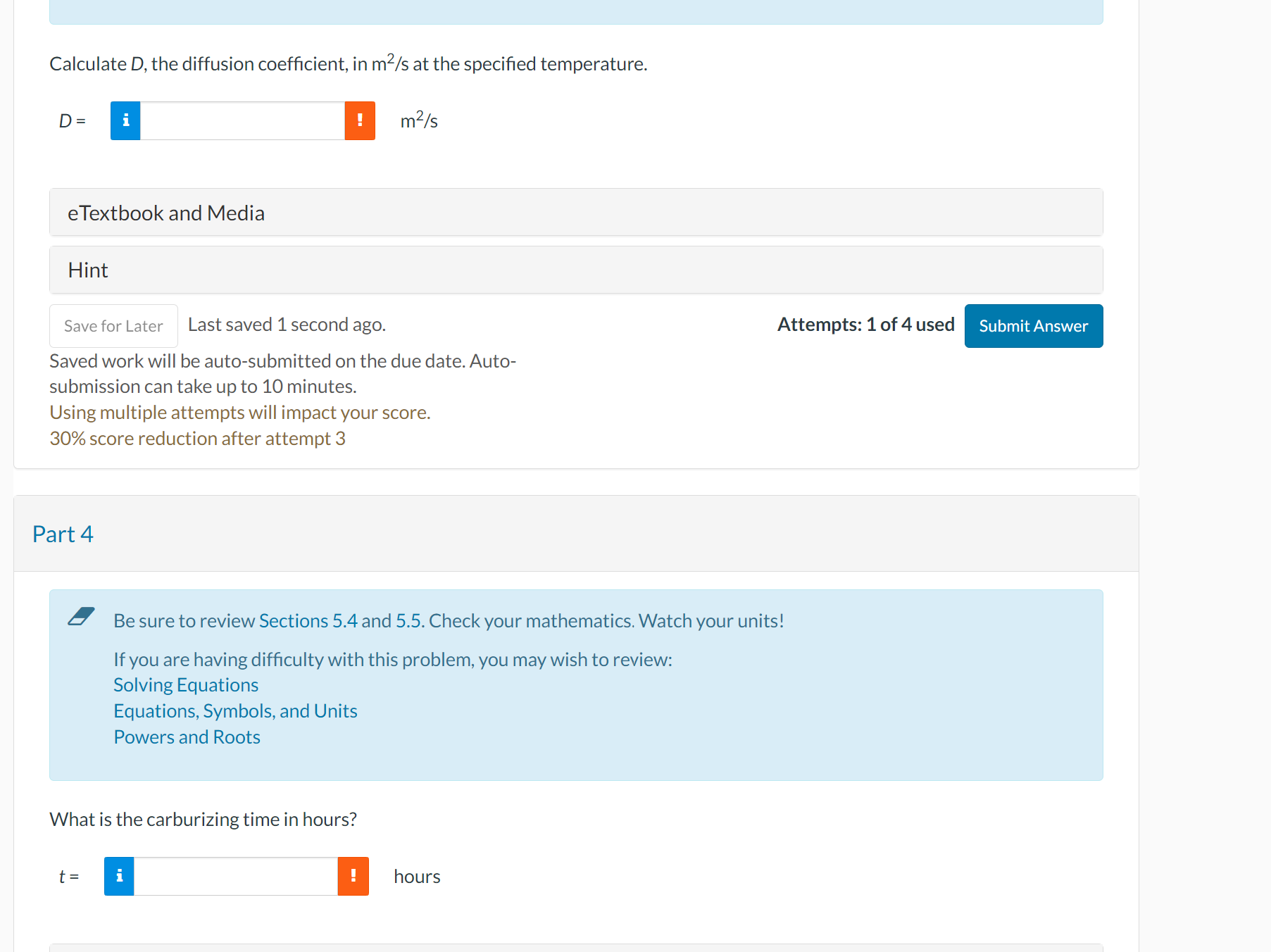Click the Submit Answer button
This screenshot has width=1271, height=952.
pyautogui.click(x=1033, y=325)
